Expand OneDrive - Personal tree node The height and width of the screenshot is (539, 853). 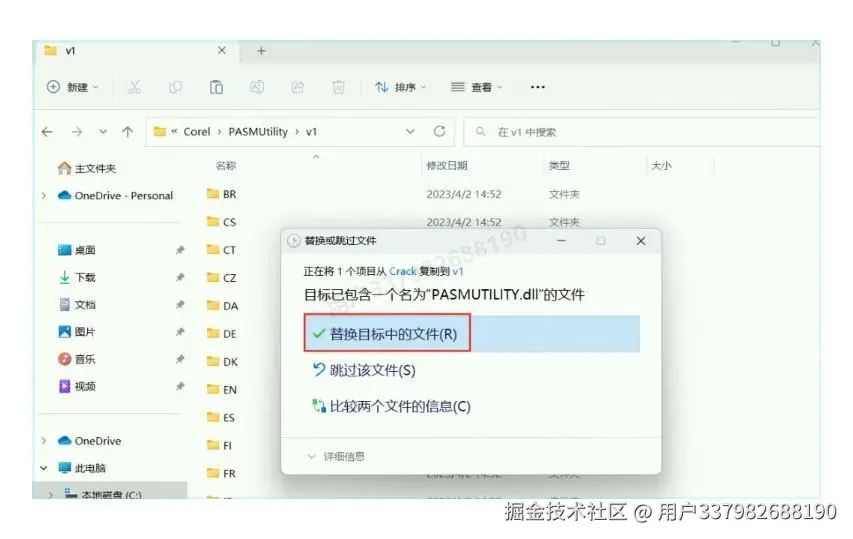(x=44, y=195)
